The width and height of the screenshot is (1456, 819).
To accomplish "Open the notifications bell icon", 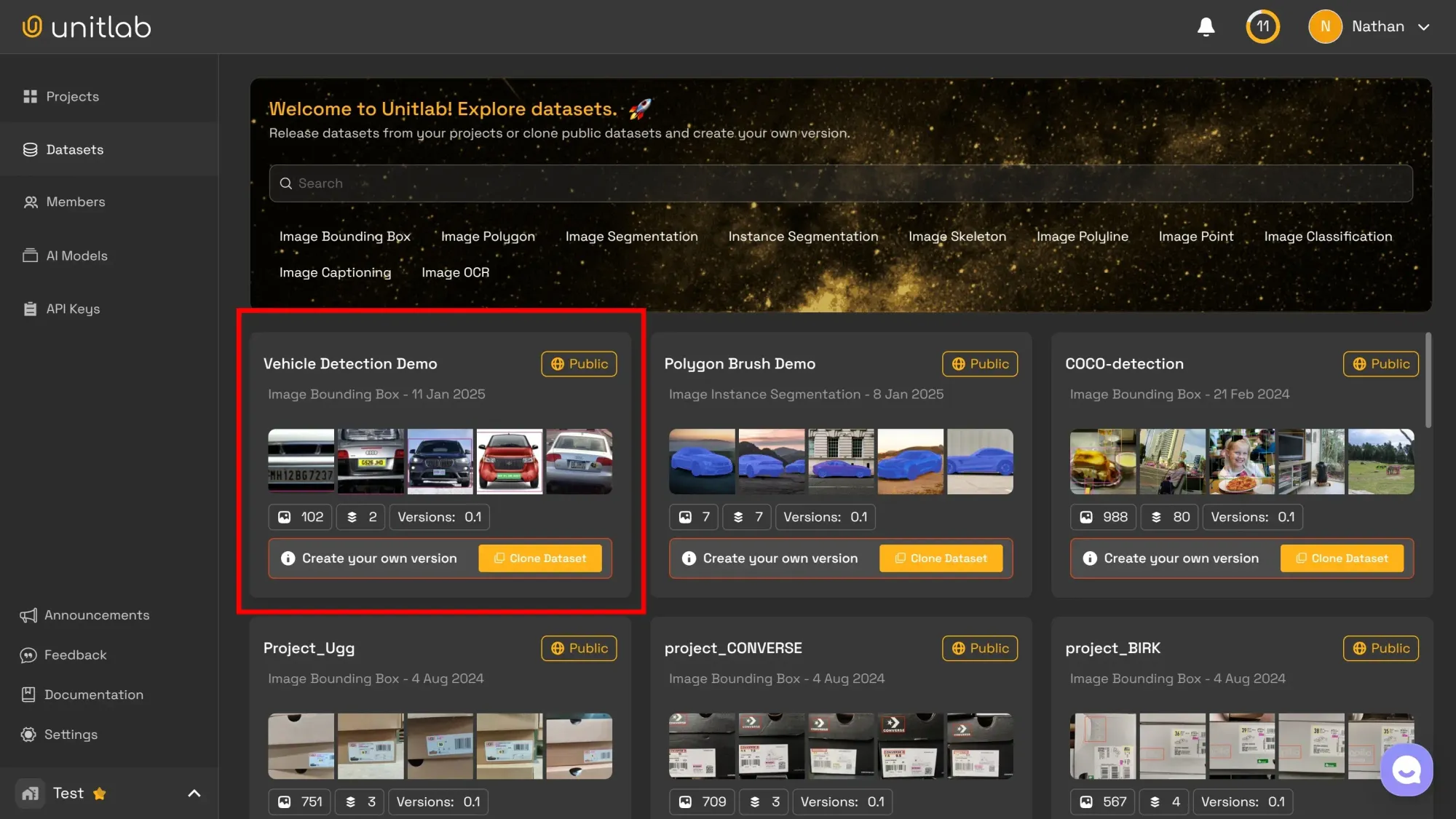I will 1206,27.
